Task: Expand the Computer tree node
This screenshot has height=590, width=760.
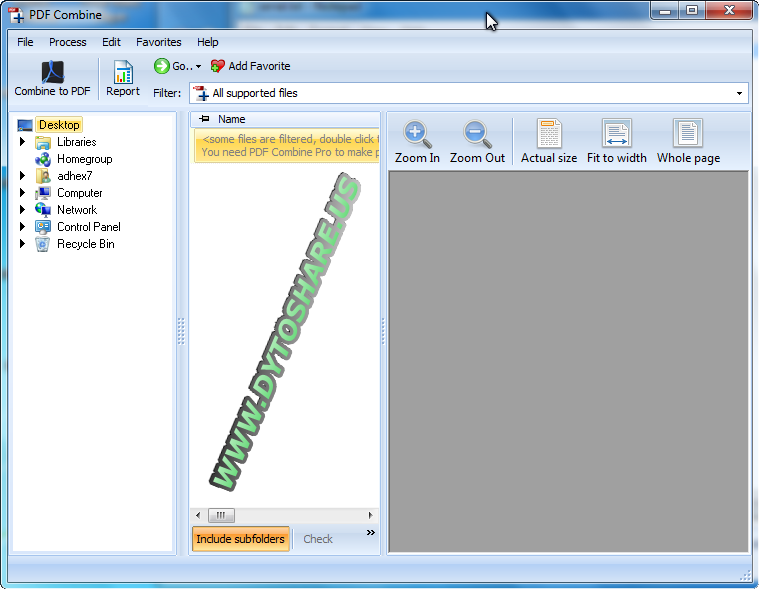Action: [22, 193]
